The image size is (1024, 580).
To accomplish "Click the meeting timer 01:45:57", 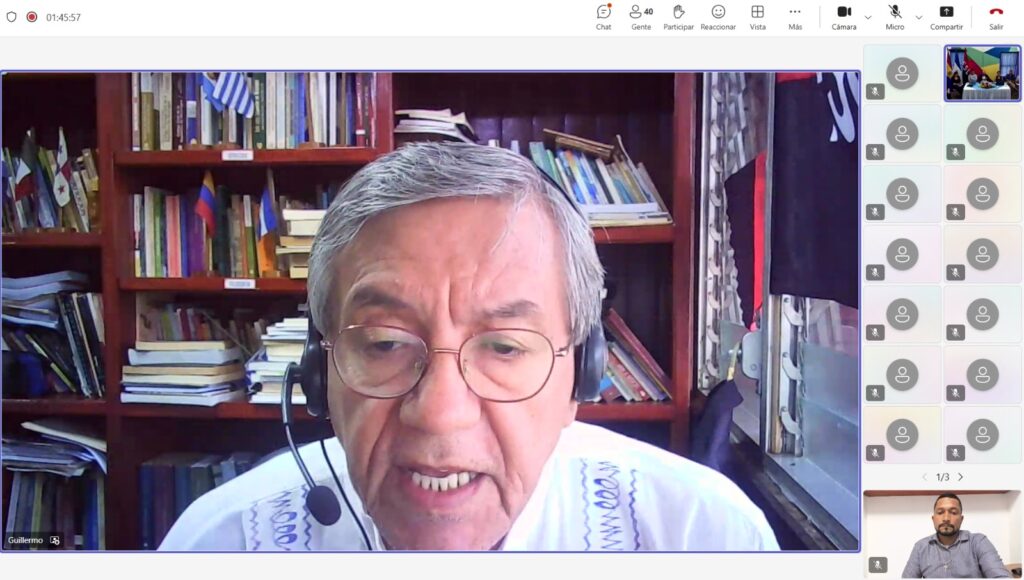I will tap(63, 17).
